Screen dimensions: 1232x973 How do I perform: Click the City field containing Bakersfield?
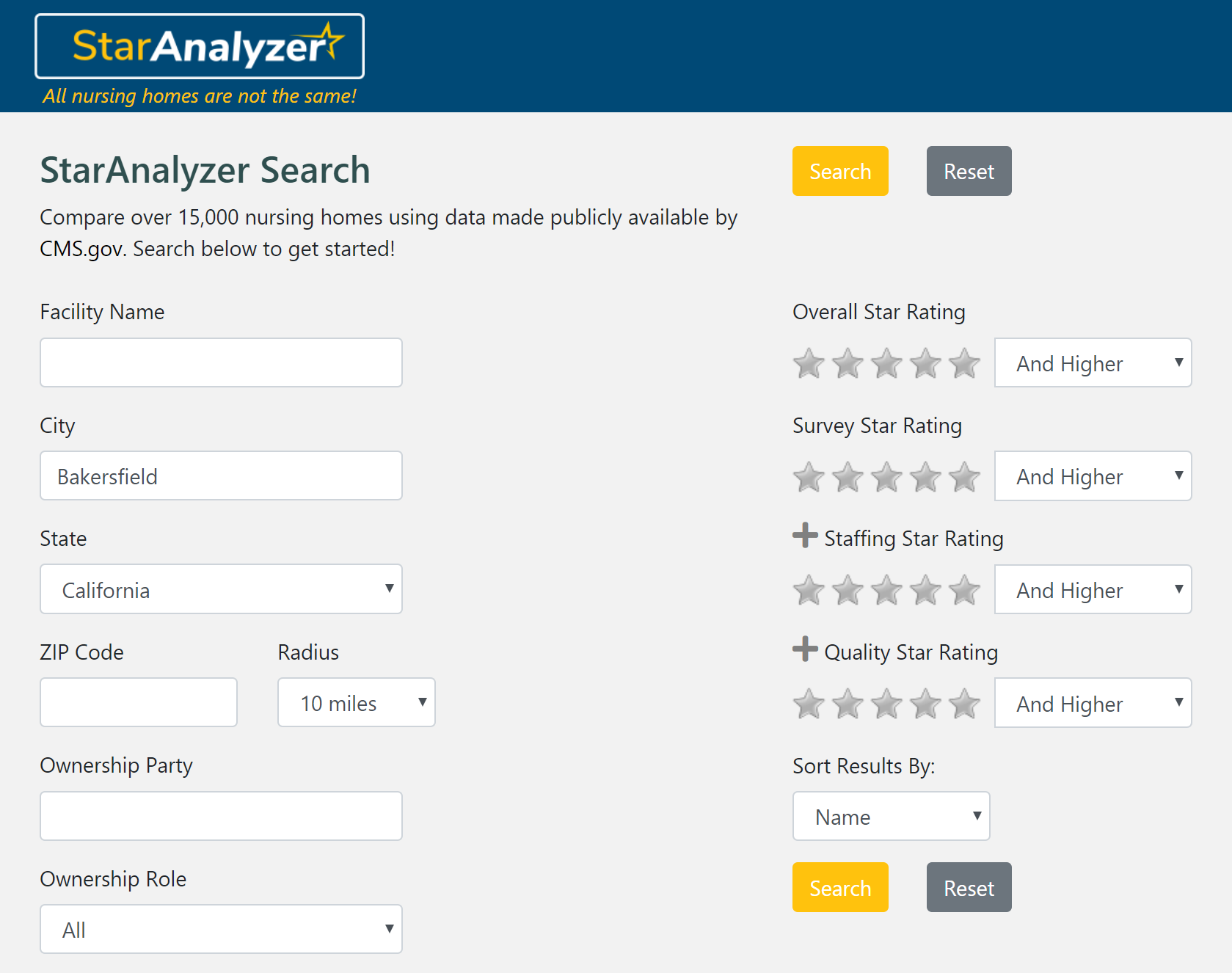(x=221, y=475)
